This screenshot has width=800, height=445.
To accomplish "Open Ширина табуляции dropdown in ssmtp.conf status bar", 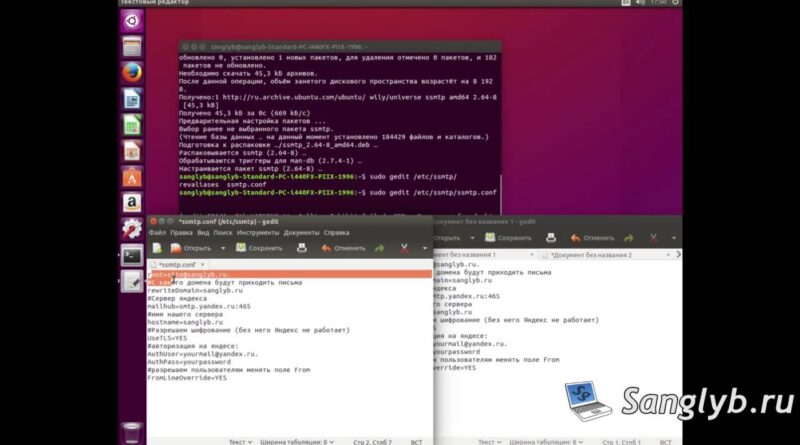I will [297, 442].
